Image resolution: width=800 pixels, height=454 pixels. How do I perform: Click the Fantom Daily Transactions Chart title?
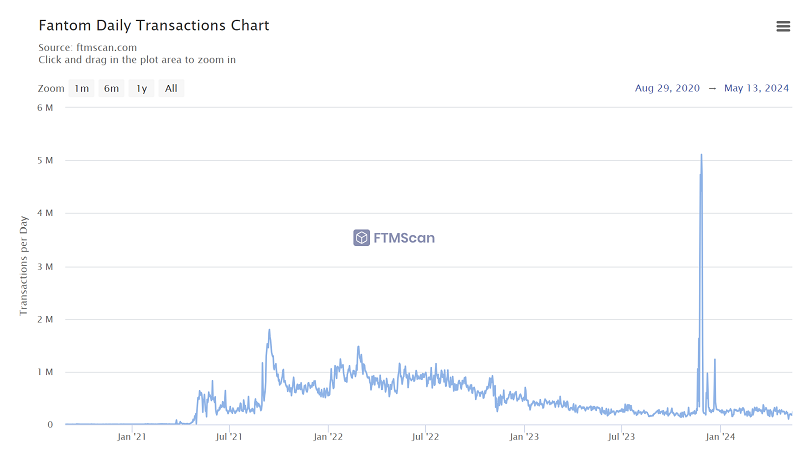coord(153,25)
